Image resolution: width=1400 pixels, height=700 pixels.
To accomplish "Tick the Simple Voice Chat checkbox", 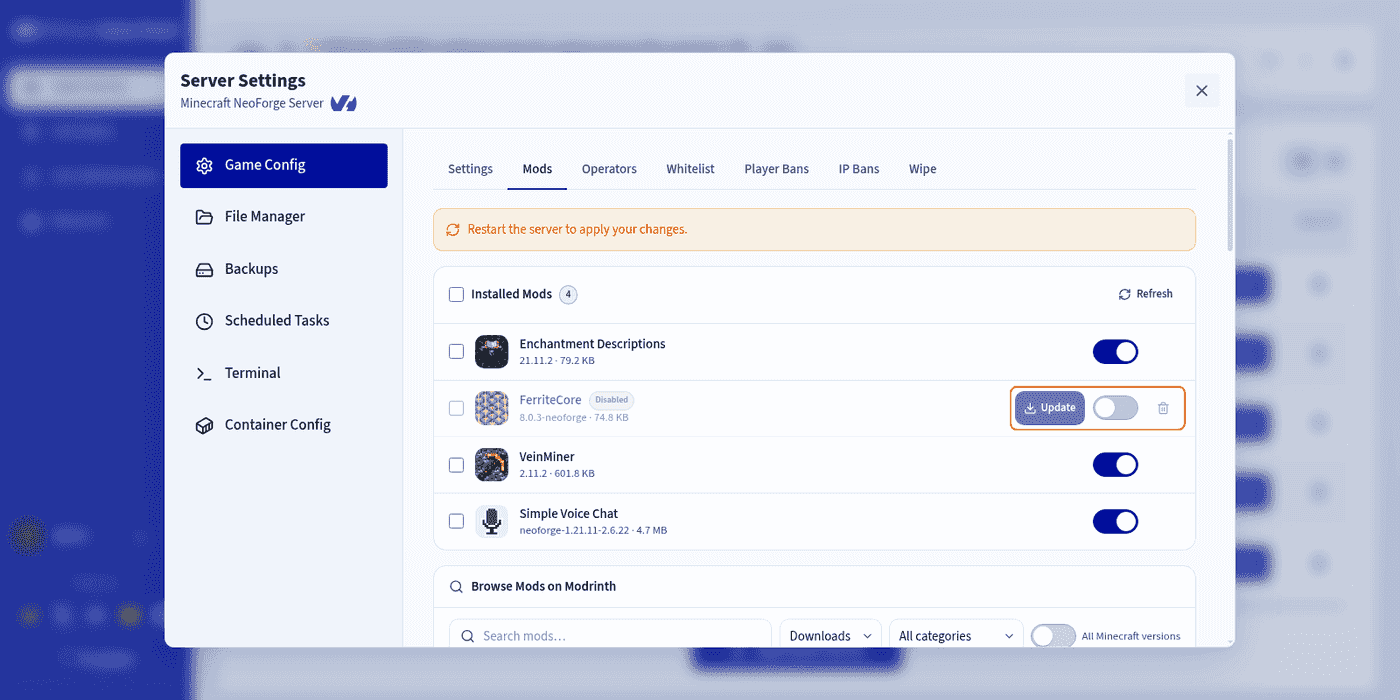I will [456, 521].
